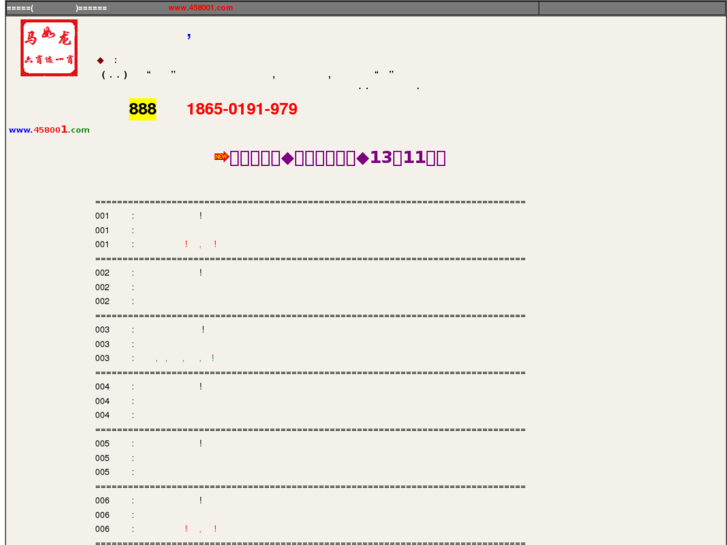Click the orange NEW arrow icon
Image resolution: width=727 pixels, height=545 pixels.
click(x=221, y=157)
